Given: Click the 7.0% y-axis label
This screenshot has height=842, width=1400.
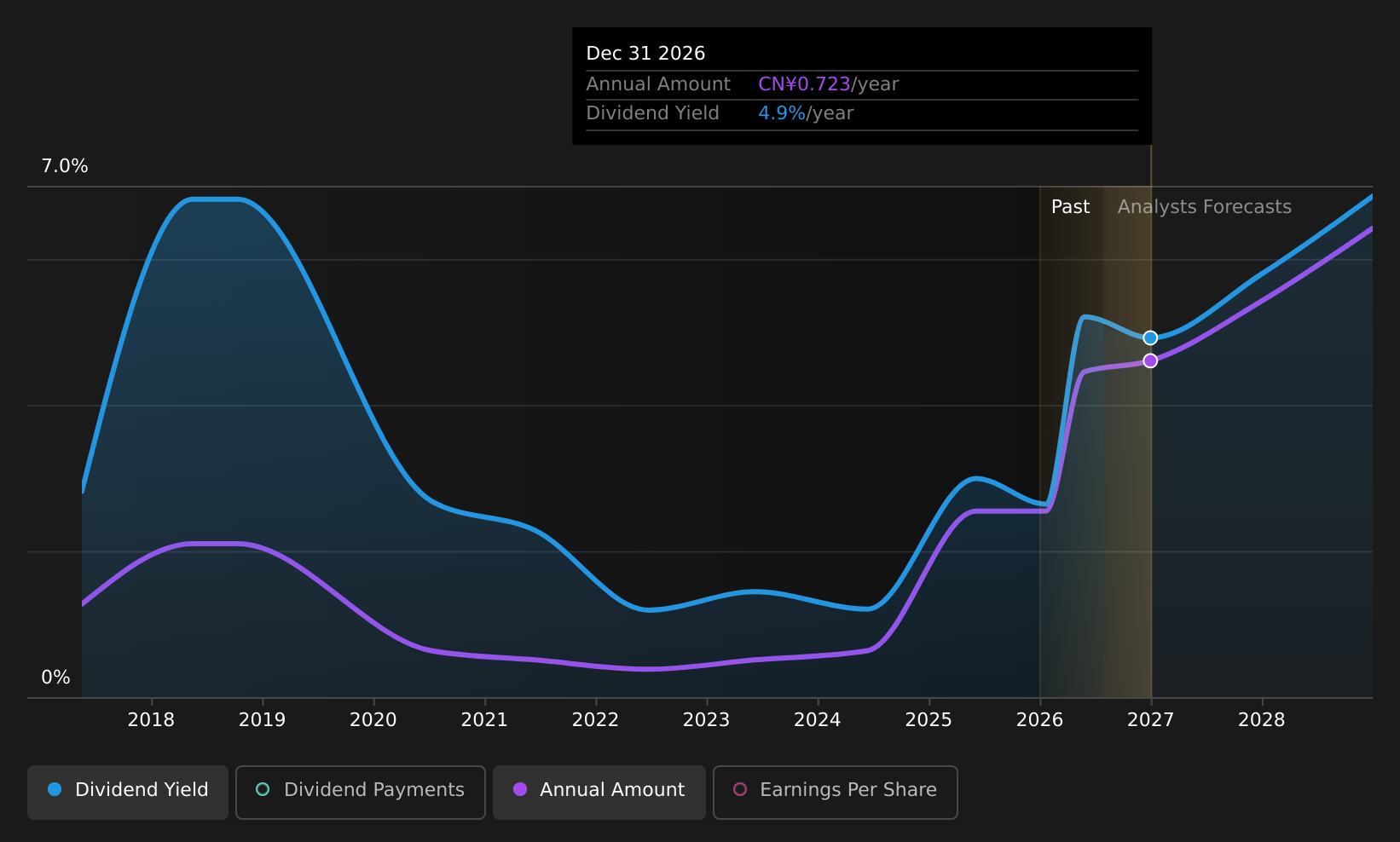Looking at the screenshot, I should point(65,166).
